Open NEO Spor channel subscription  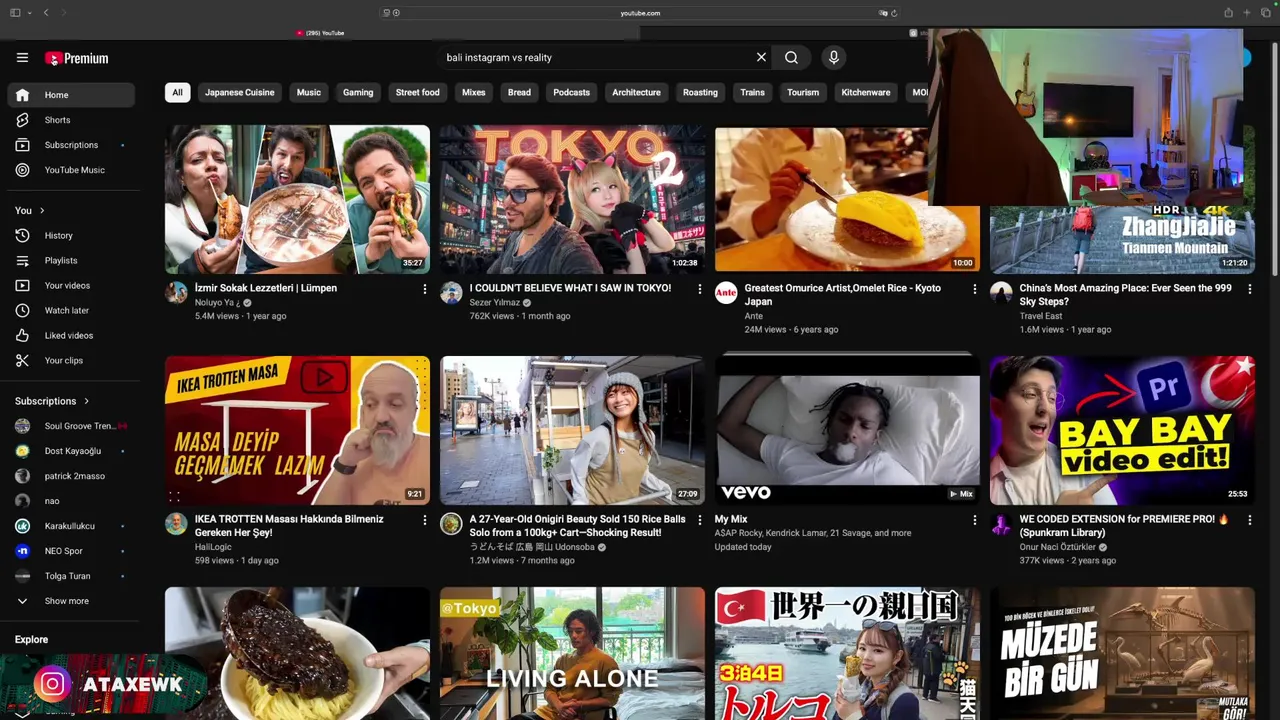71,551
